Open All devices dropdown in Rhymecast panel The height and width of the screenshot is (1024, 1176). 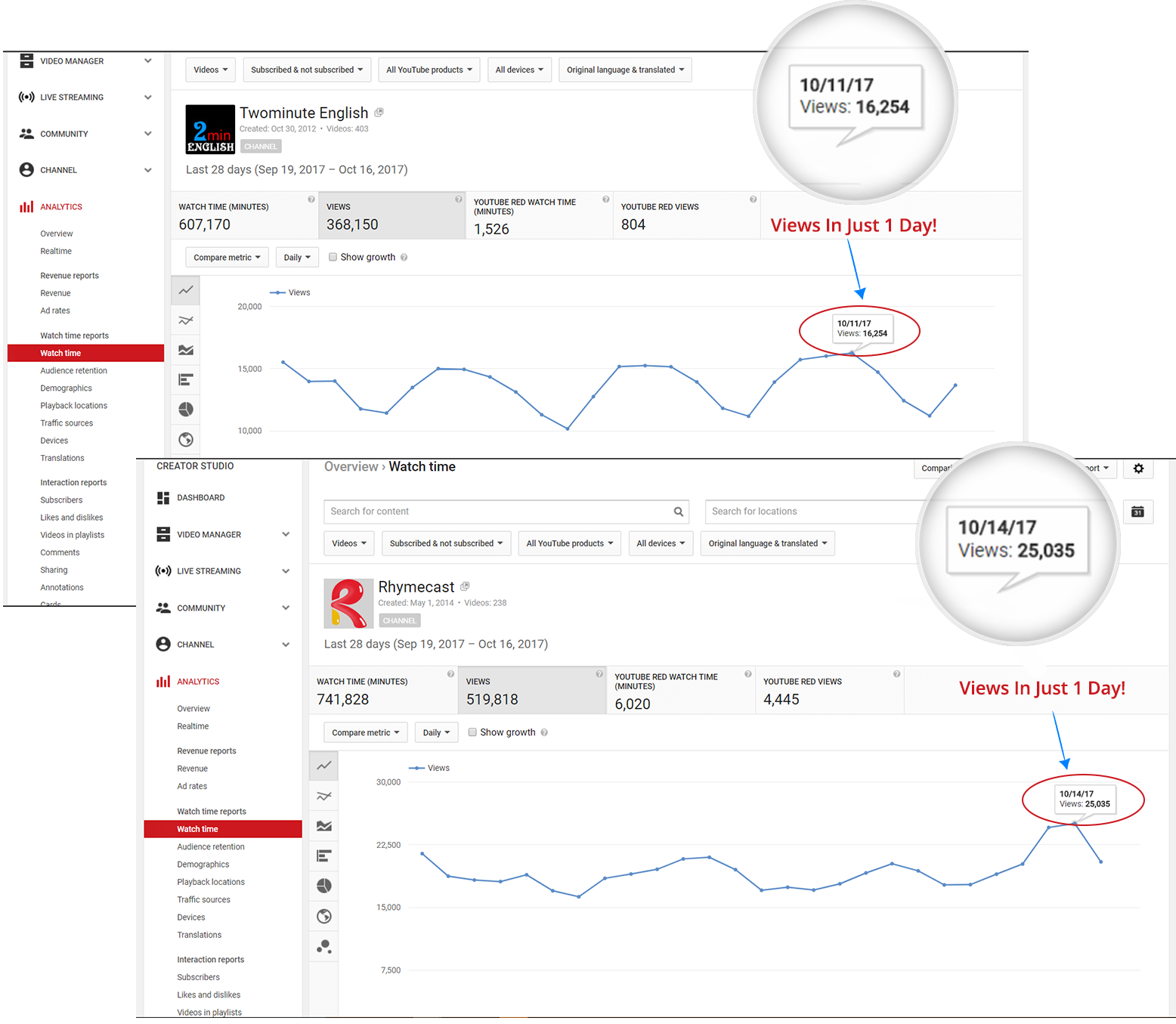(661, 543)
